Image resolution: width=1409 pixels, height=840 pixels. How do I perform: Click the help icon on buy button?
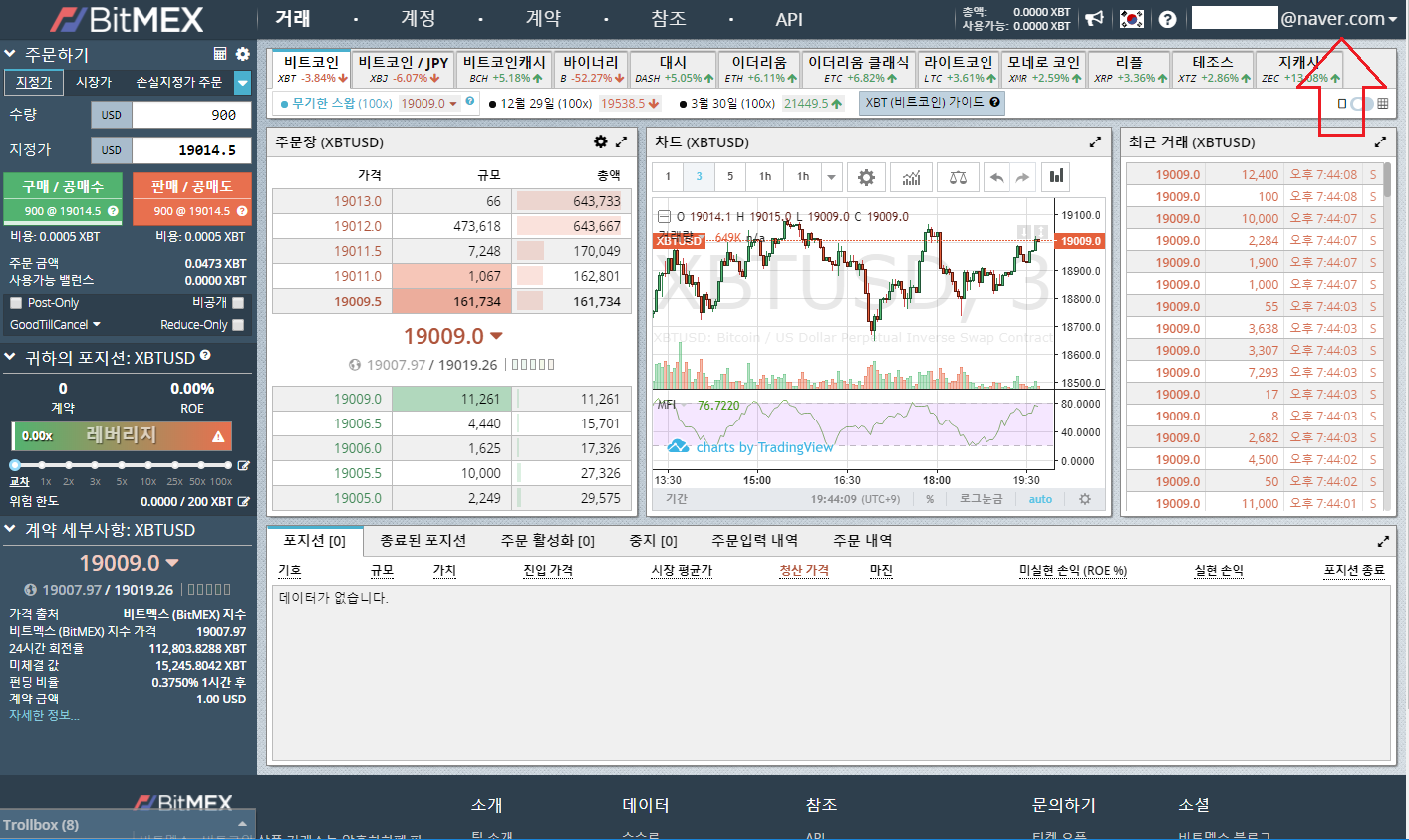[x=113, y=211]
